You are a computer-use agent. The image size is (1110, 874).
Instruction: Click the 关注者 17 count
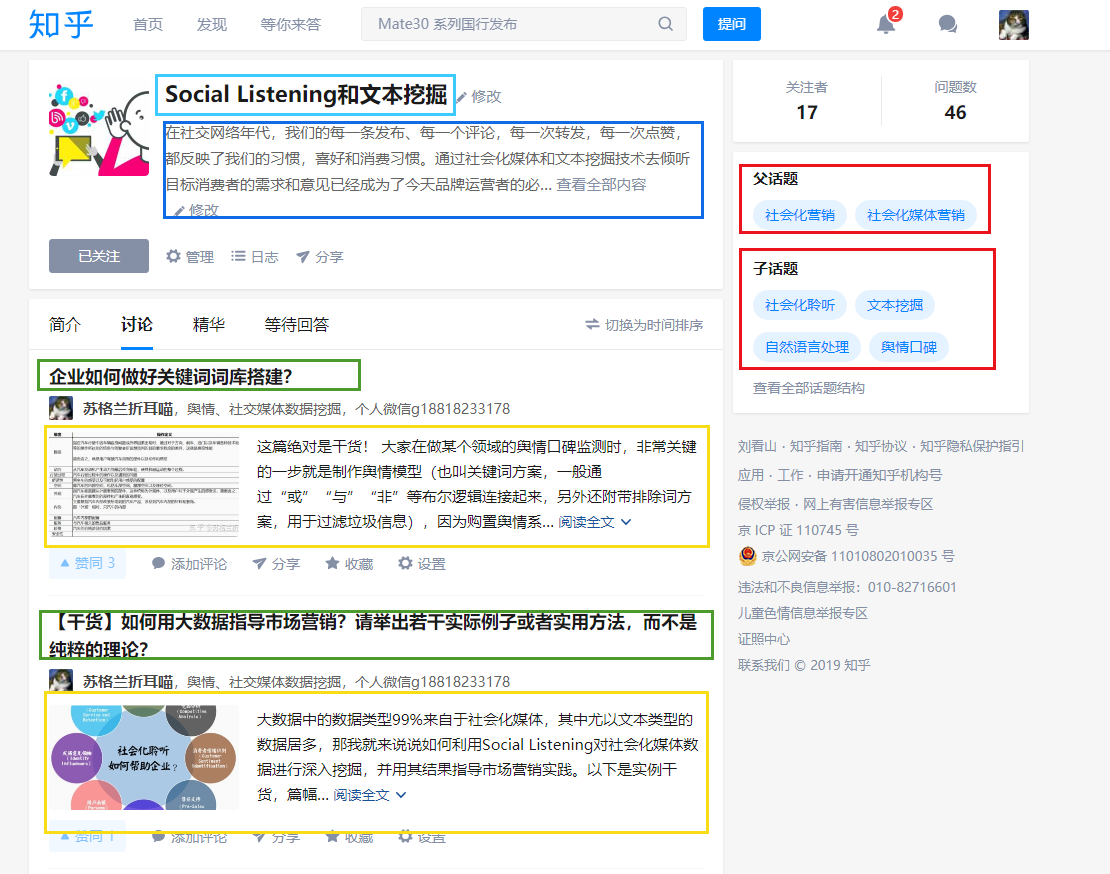click(x=807, y=101)
